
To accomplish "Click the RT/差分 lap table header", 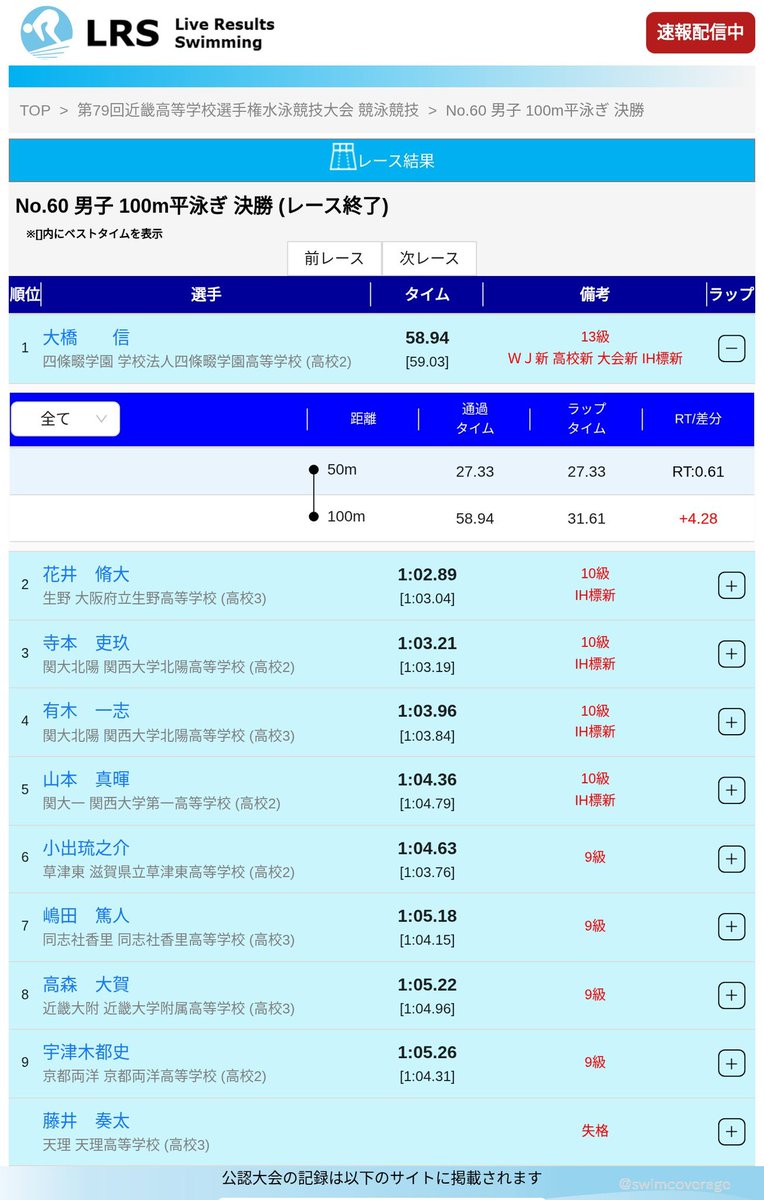I will click(x=698, y=419).
